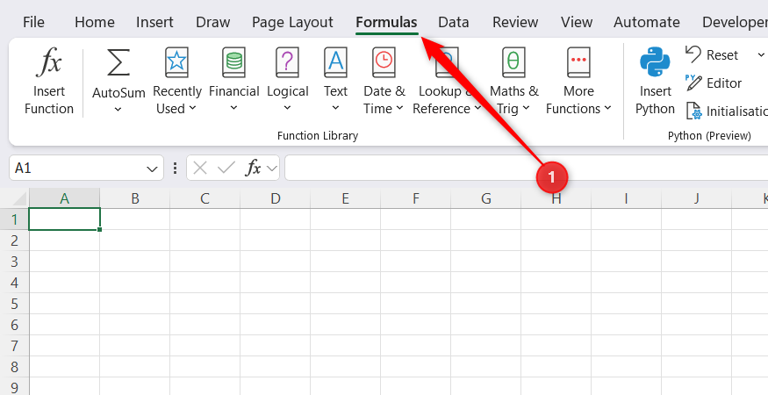The height and width of the screenshot is (395, 768).
Task: Select row 5 header
Action: pyautogui.click(x=15, y=304)
